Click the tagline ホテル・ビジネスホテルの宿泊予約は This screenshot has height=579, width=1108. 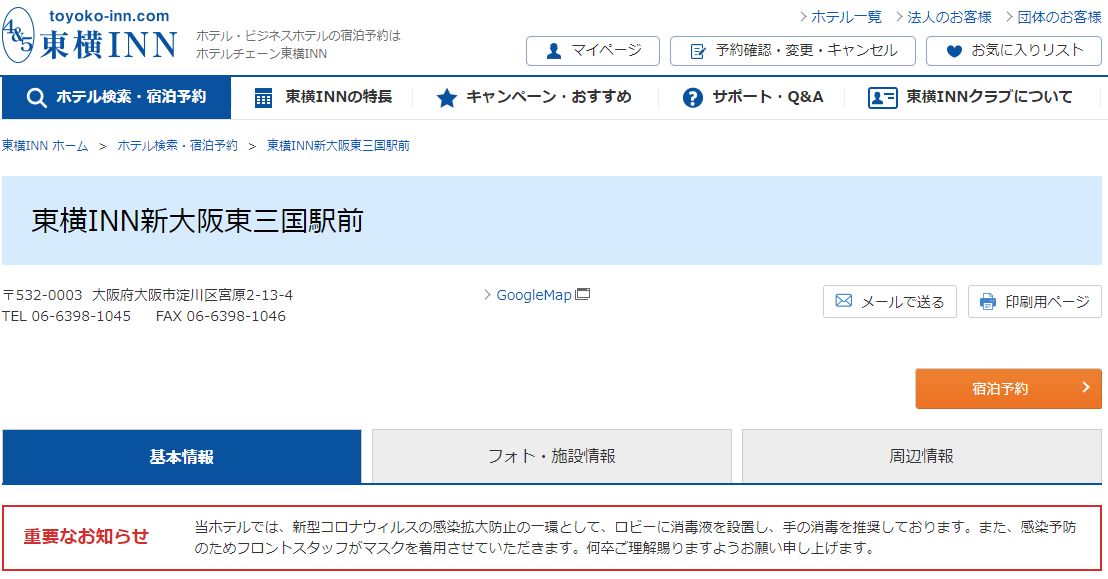coord(298,35)
